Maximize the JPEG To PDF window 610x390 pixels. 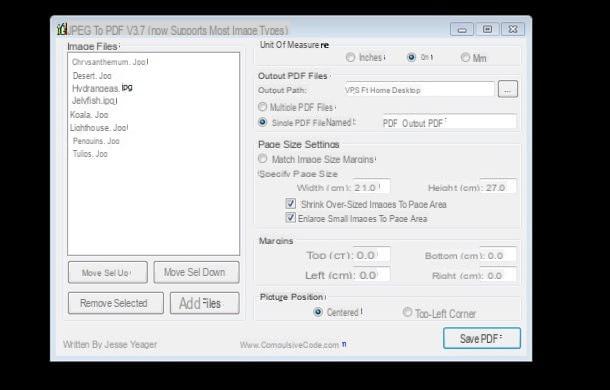click(x=487, y=29)
